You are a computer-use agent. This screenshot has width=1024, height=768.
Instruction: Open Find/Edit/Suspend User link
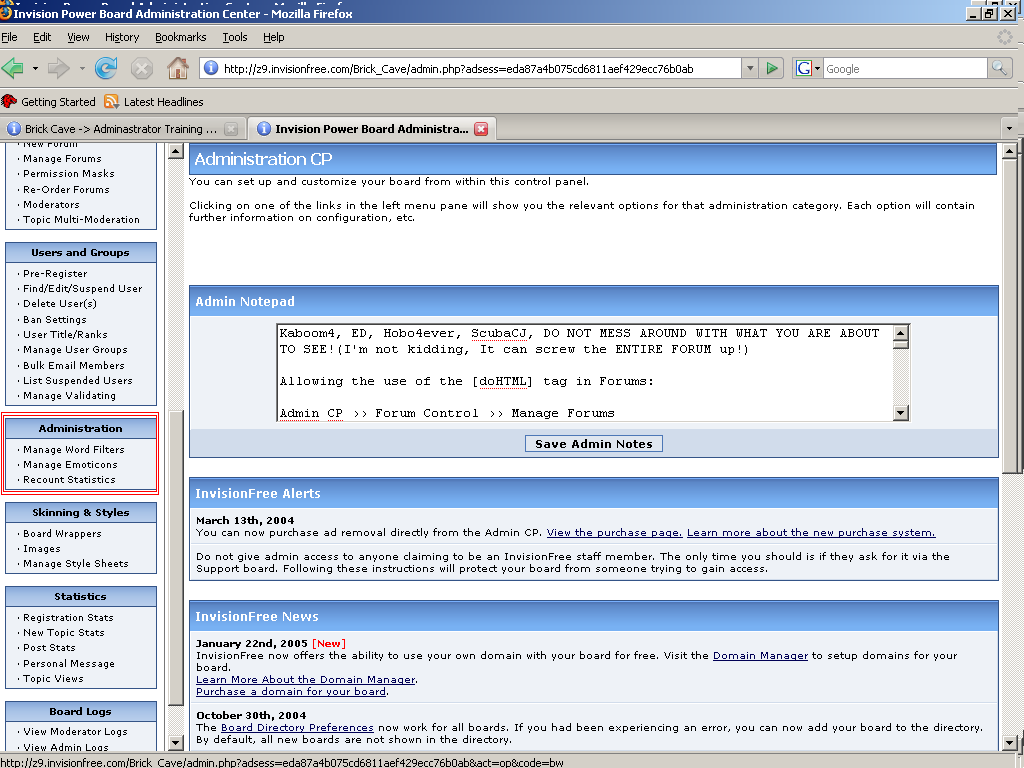click(x=82, y=289)
